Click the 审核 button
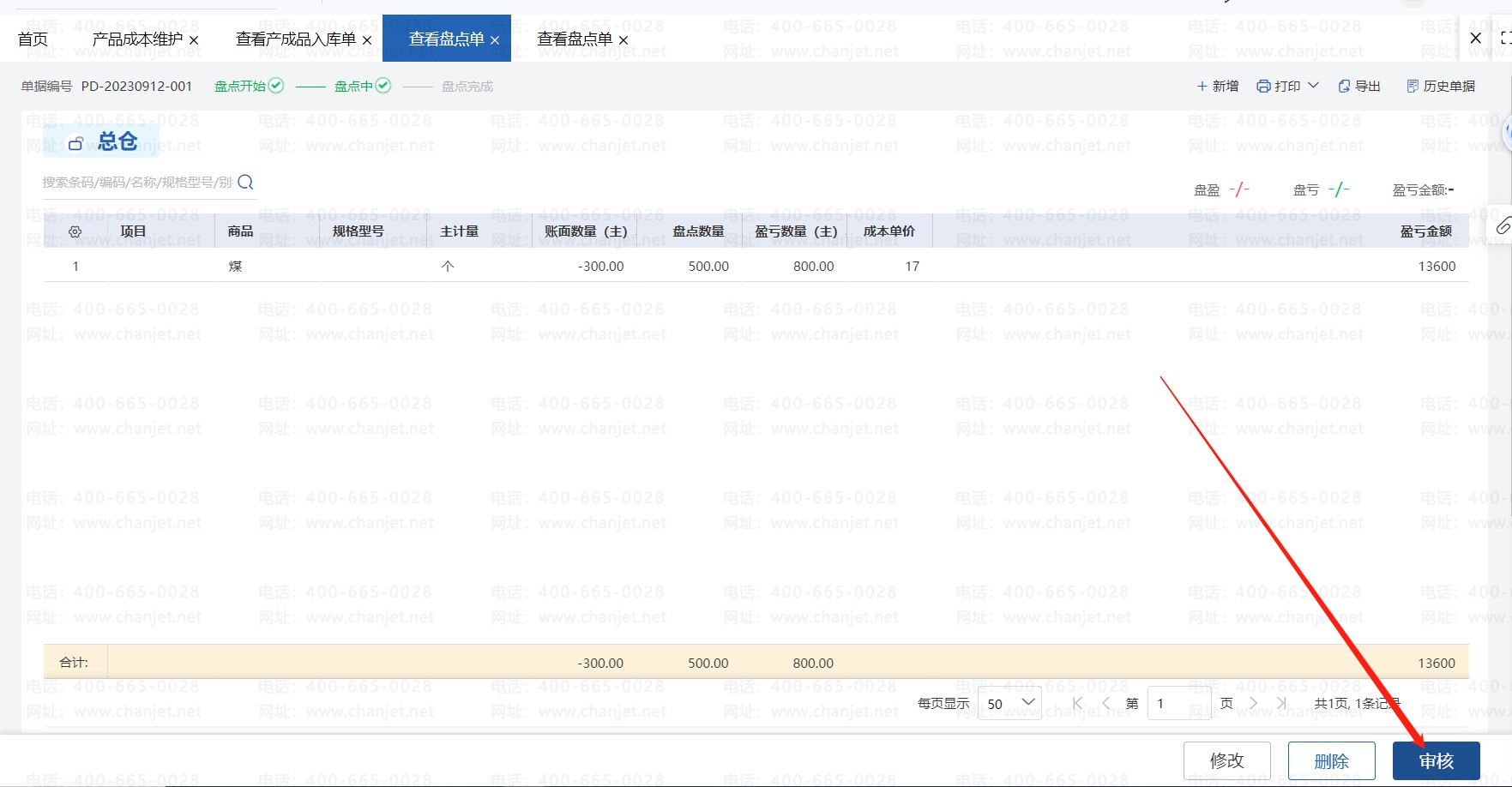The image size is (1512, 787). pyautogui.click(x=1437, y=760)
